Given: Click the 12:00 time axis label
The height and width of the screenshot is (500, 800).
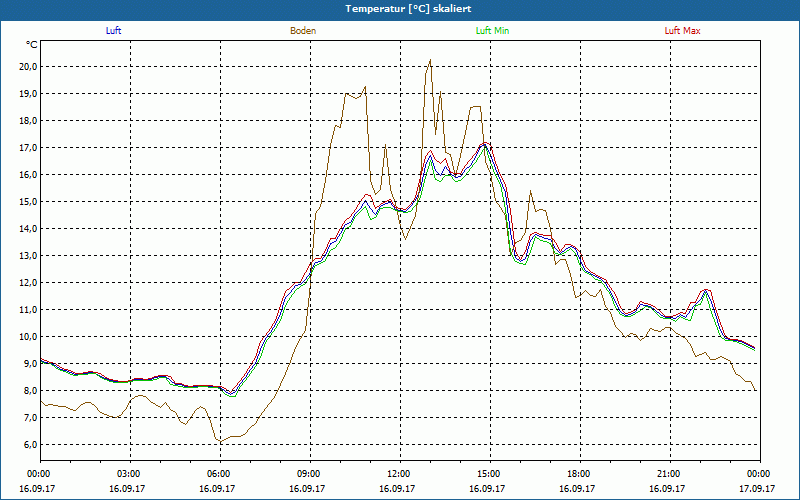Looking at the screenshot, I should [400, 474].
